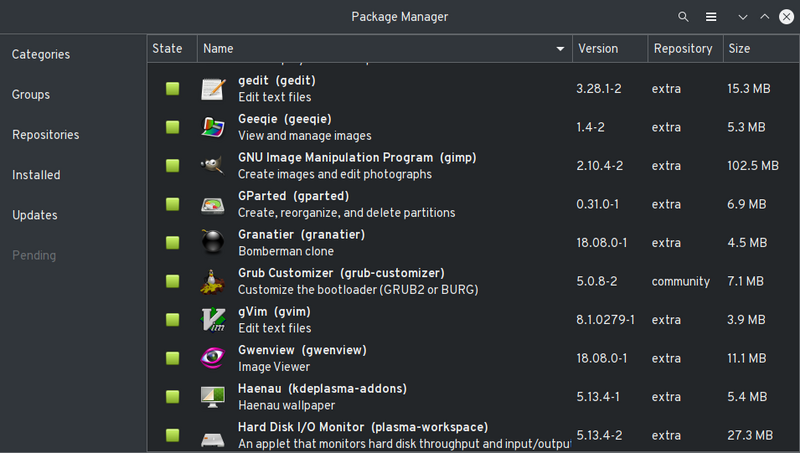Viewport: 800px width, 453px height.
Task: Sort by the Repository column header
Action: click(686, 49)
